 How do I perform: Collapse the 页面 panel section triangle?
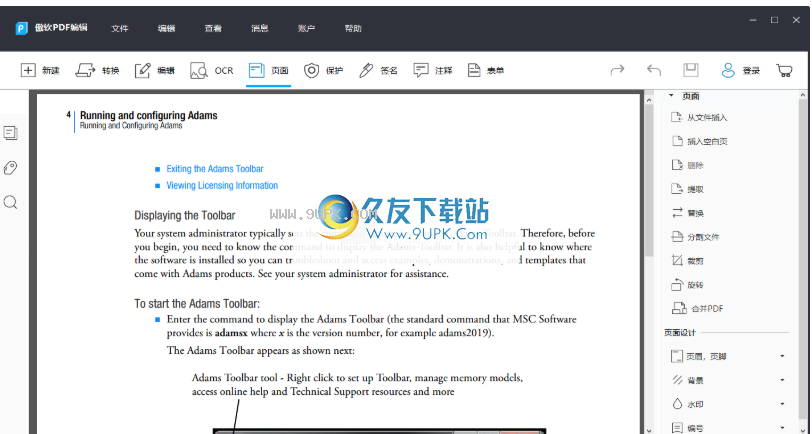[x=671, y=95]
